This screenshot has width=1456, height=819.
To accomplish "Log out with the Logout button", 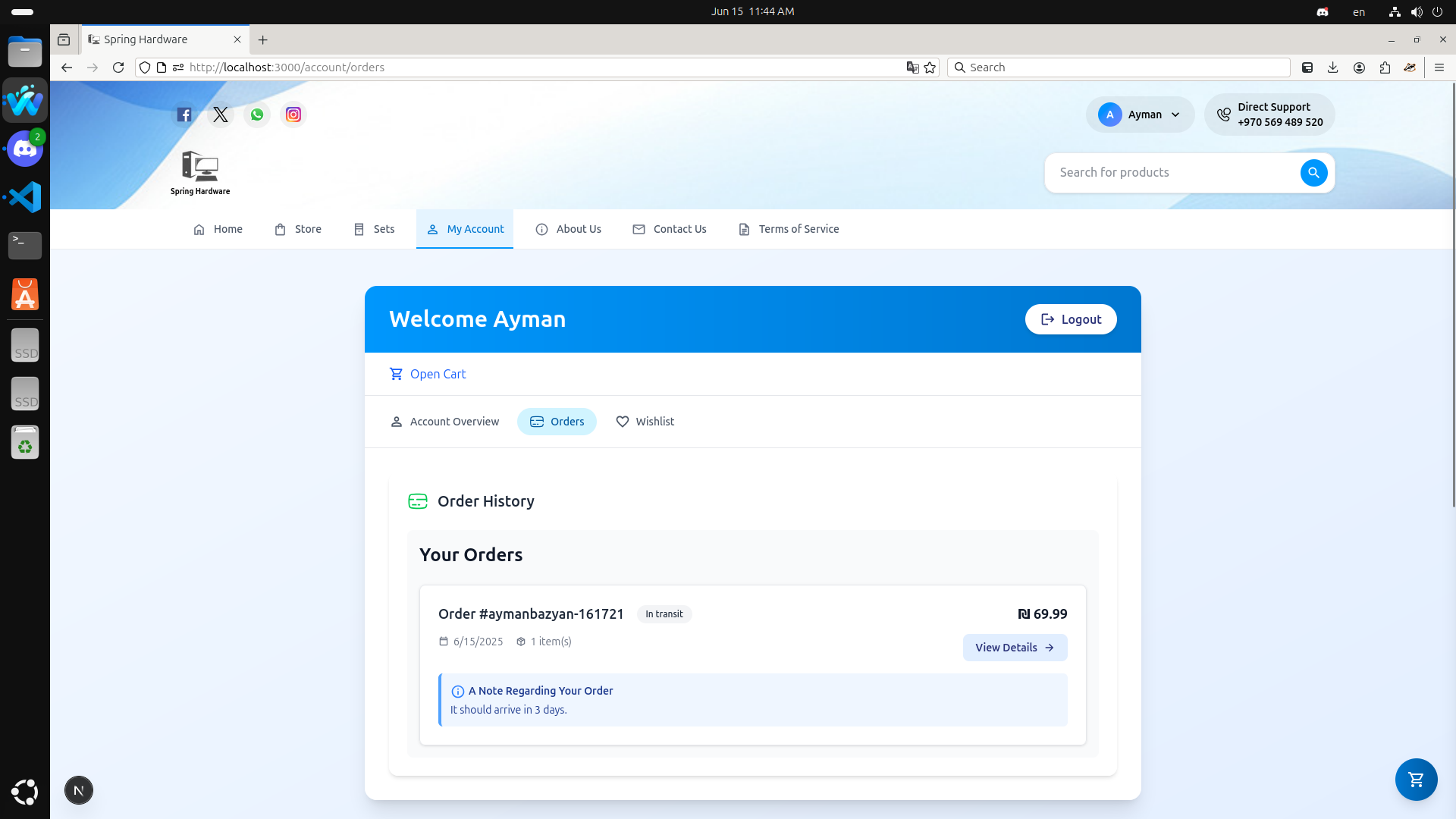I will click(x=1071, y=319).
